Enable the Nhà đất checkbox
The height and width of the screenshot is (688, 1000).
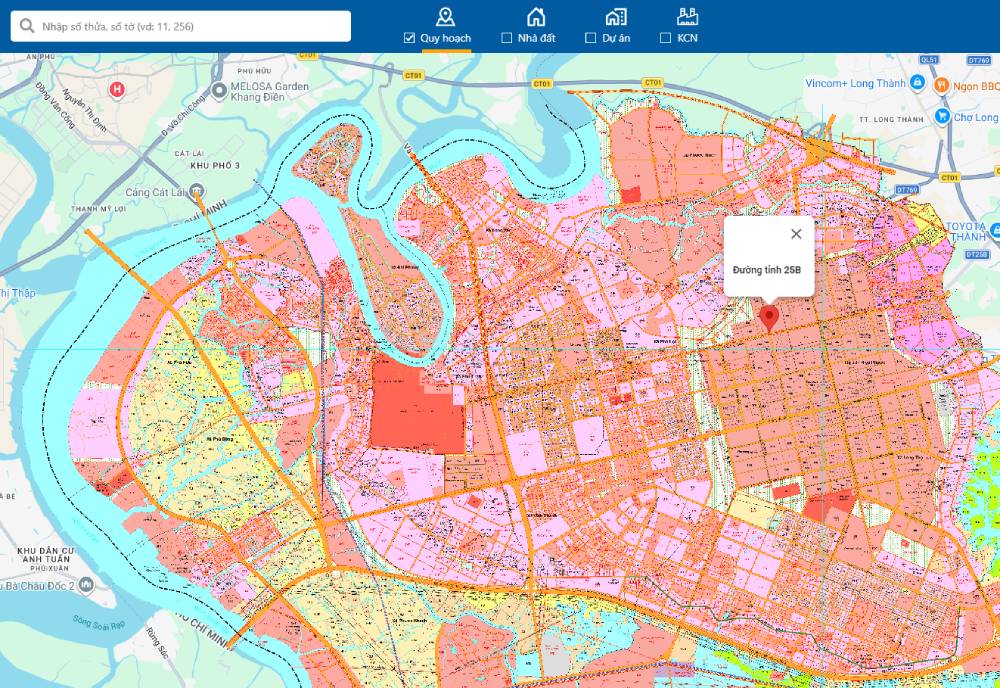pos(507,38)
